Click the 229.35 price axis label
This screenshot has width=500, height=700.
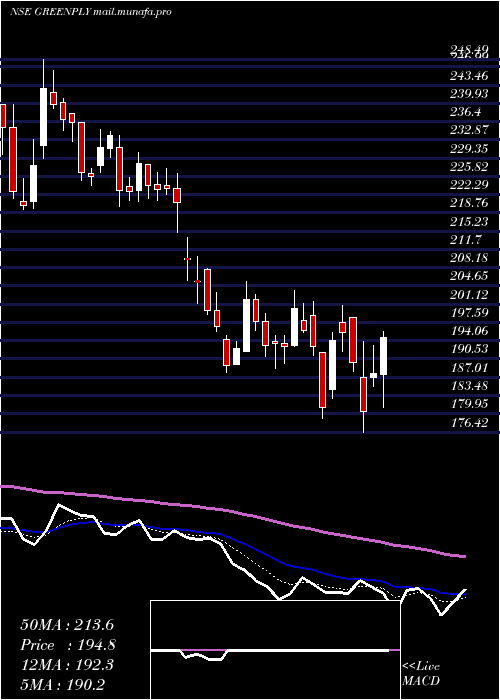pyautogui.click(x=469, y=149)
